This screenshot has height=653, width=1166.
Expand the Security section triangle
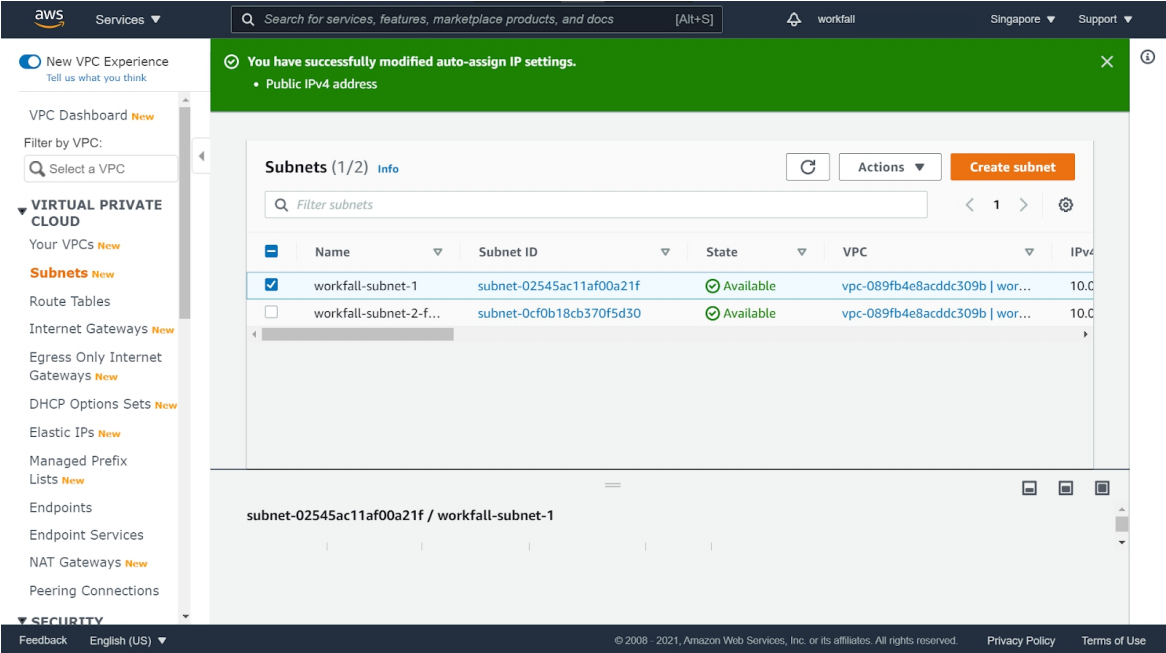[x=22, y=621]
